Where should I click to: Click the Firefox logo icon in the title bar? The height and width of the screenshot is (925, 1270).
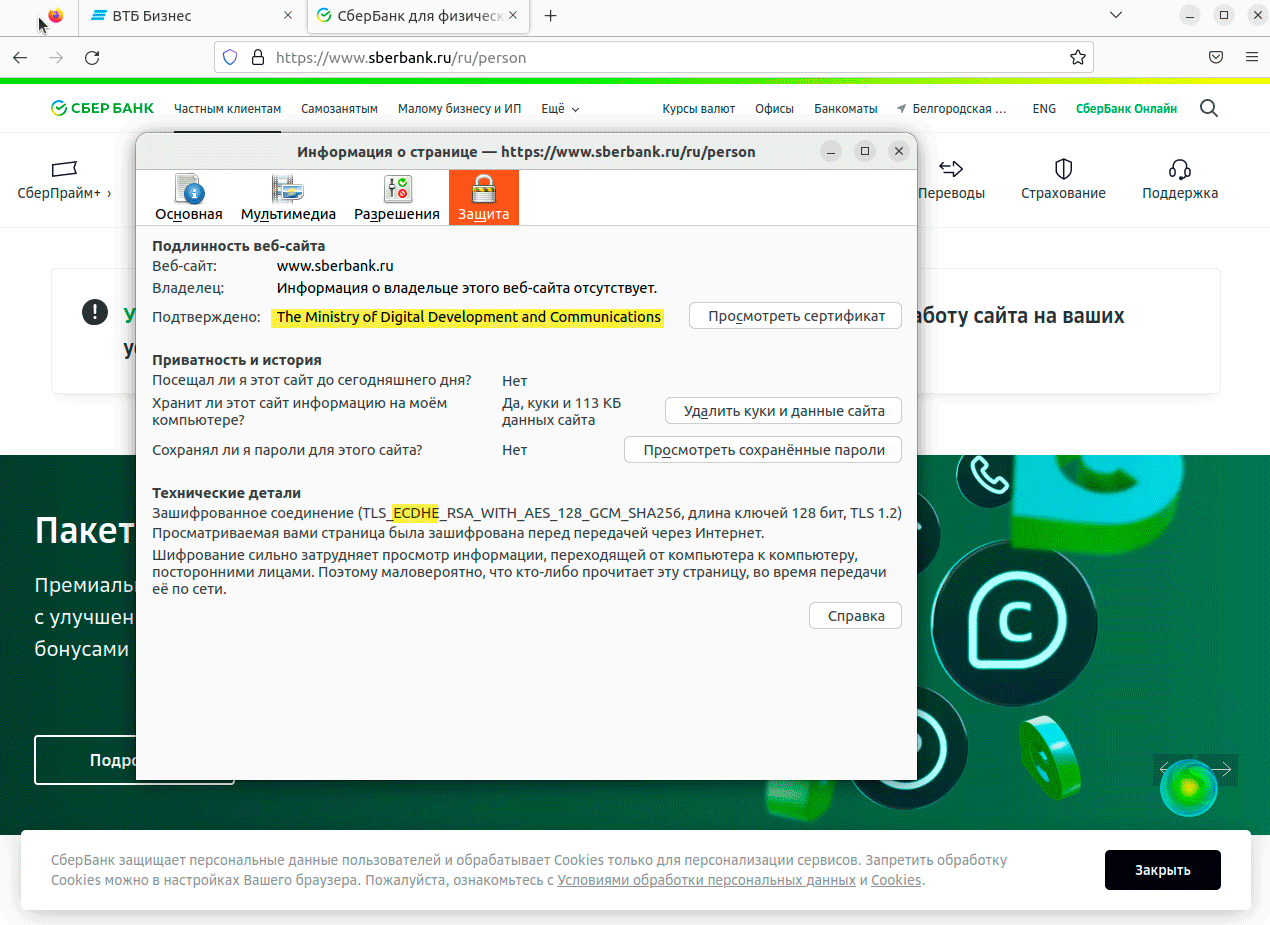point(56,16)
